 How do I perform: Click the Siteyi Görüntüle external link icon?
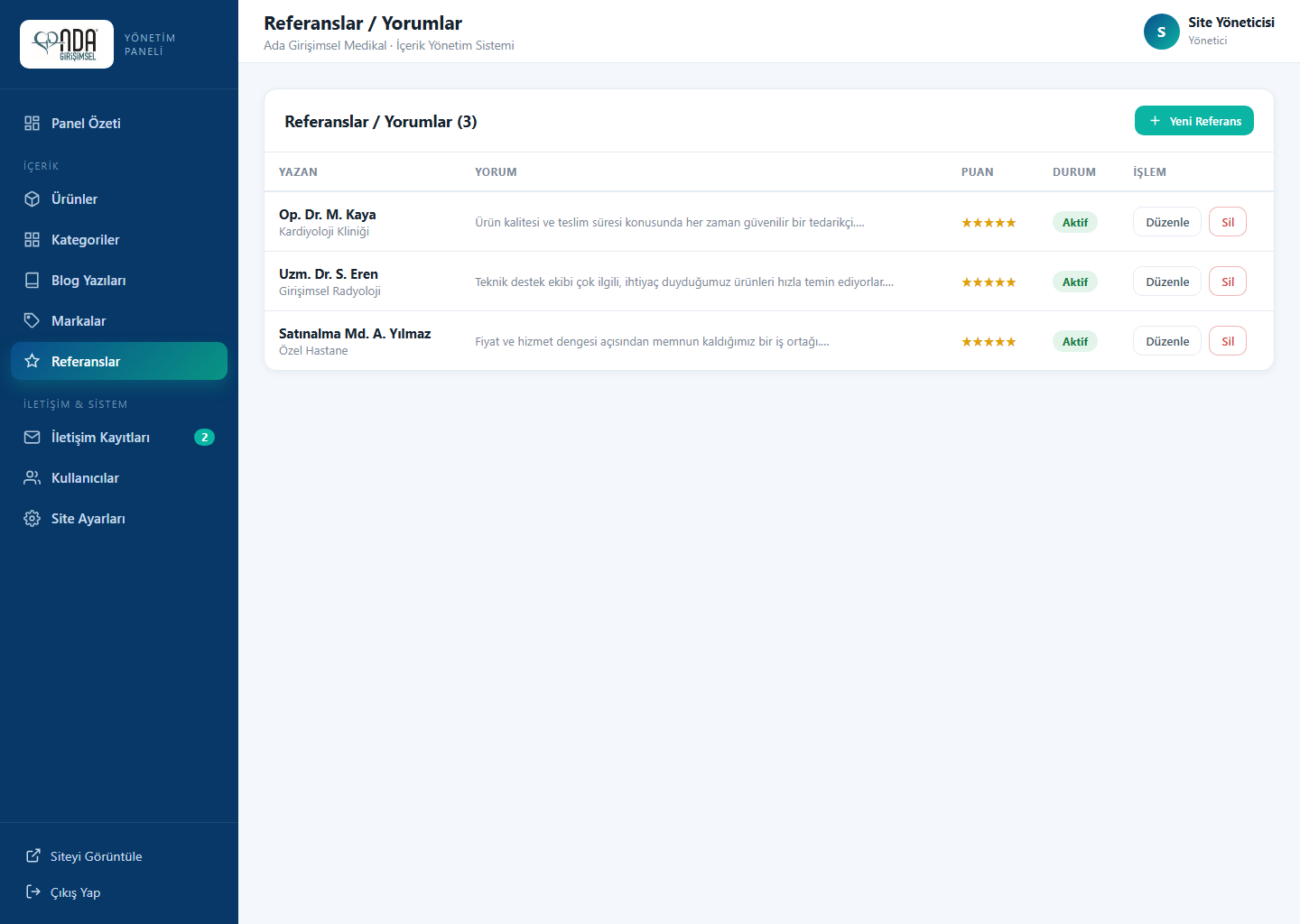coord(33,856)
